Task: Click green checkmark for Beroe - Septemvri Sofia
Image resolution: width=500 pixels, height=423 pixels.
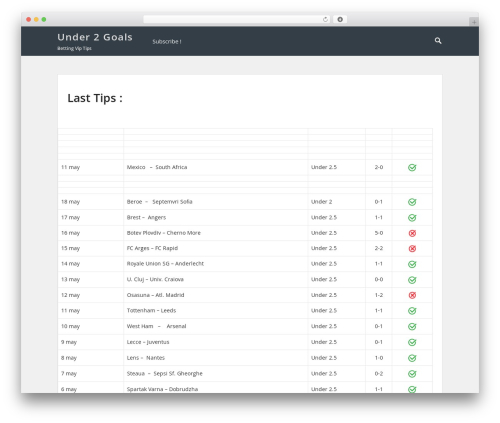Action: [412, 202]
